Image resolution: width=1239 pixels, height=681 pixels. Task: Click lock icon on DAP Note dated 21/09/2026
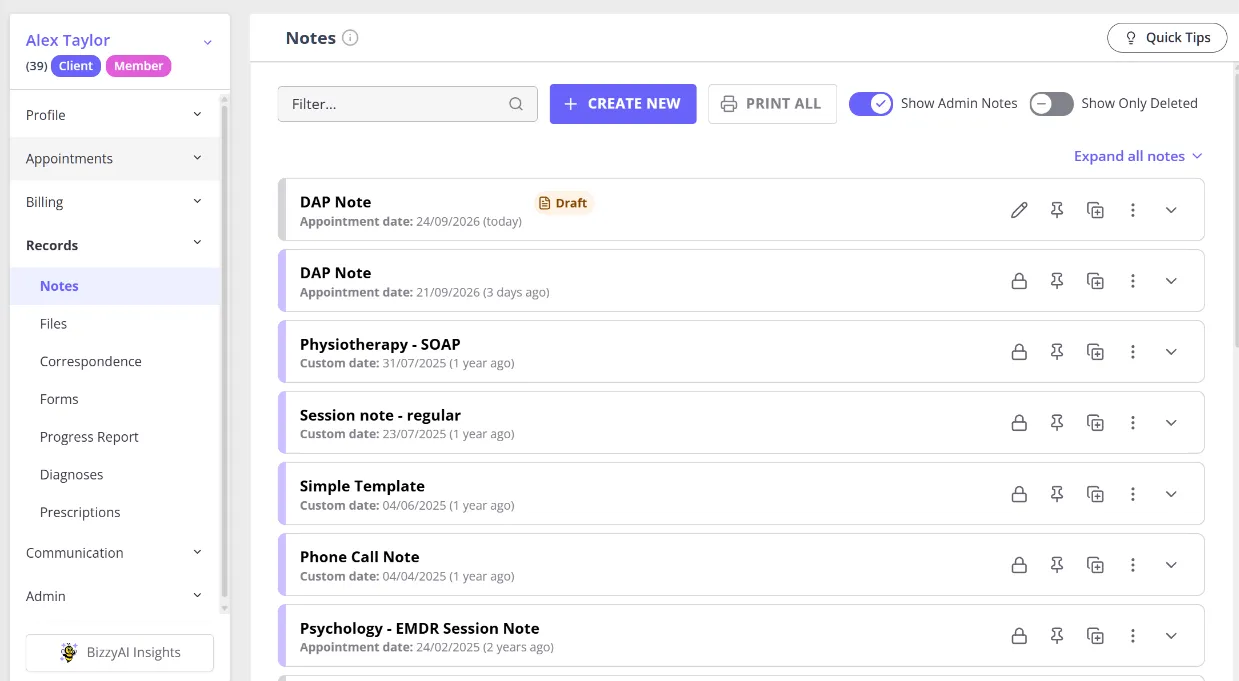(1019, 281)
